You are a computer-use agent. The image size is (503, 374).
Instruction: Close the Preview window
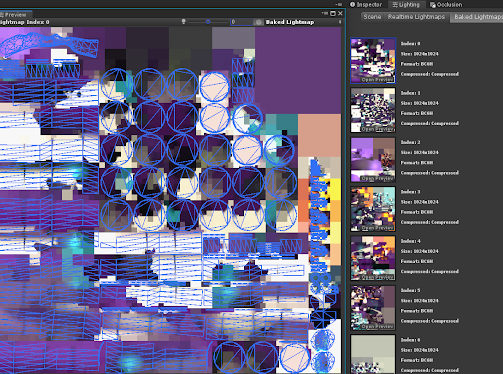(340, 13)
